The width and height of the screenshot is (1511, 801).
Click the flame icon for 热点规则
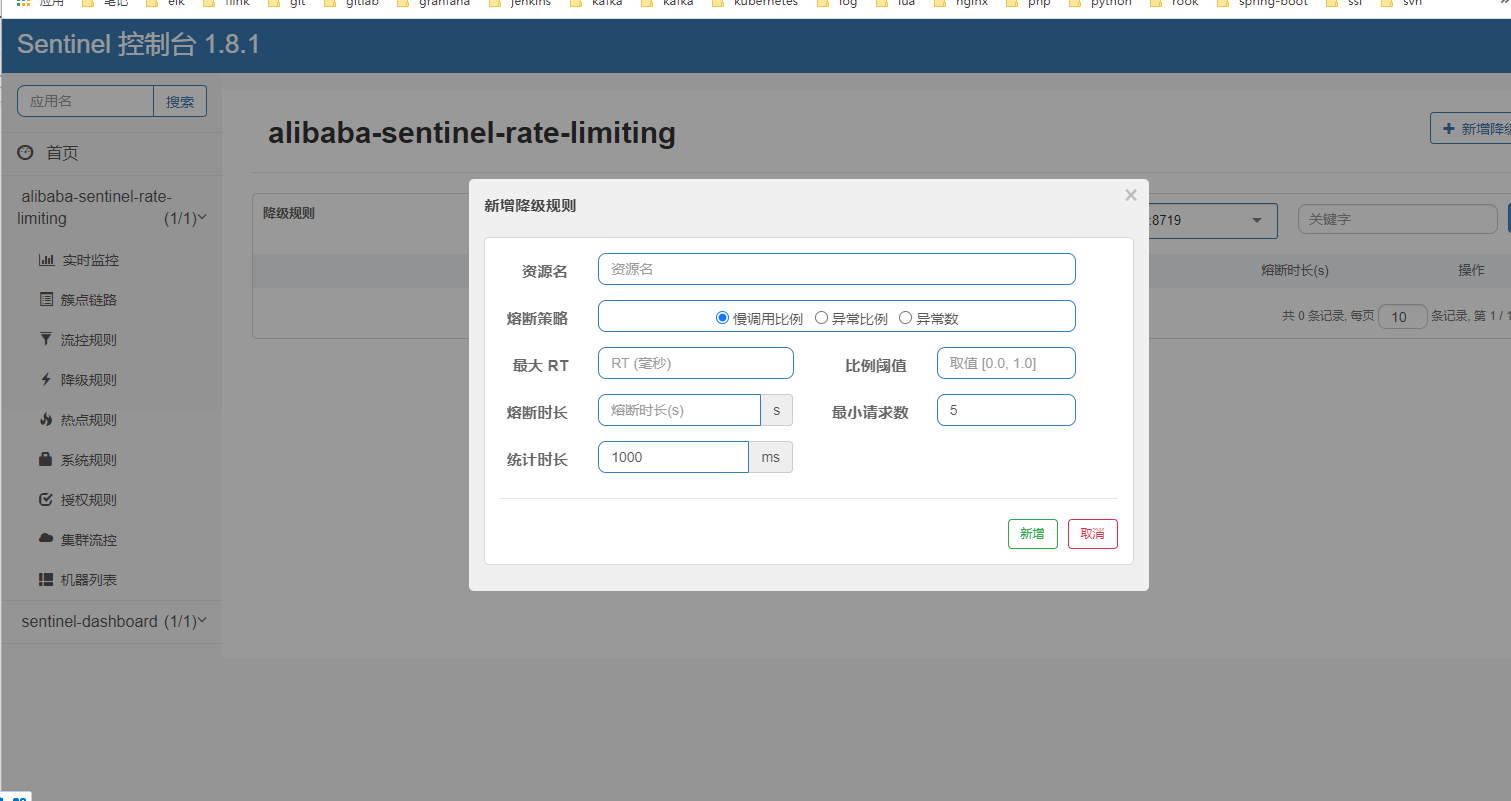pos(46,420)
